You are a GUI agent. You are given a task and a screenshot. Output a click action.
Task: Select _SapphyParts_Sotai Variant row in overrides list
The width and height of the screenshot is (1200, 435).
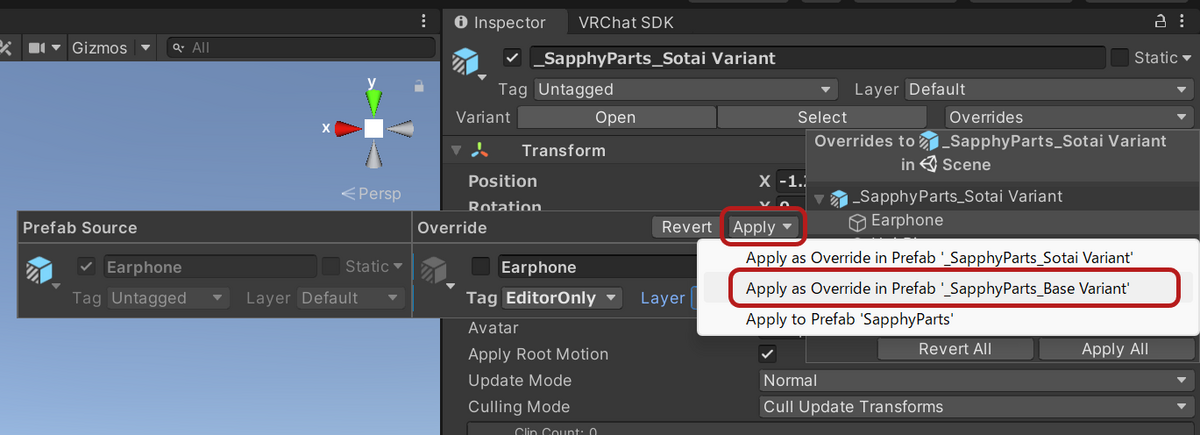tap(1003, 197)
